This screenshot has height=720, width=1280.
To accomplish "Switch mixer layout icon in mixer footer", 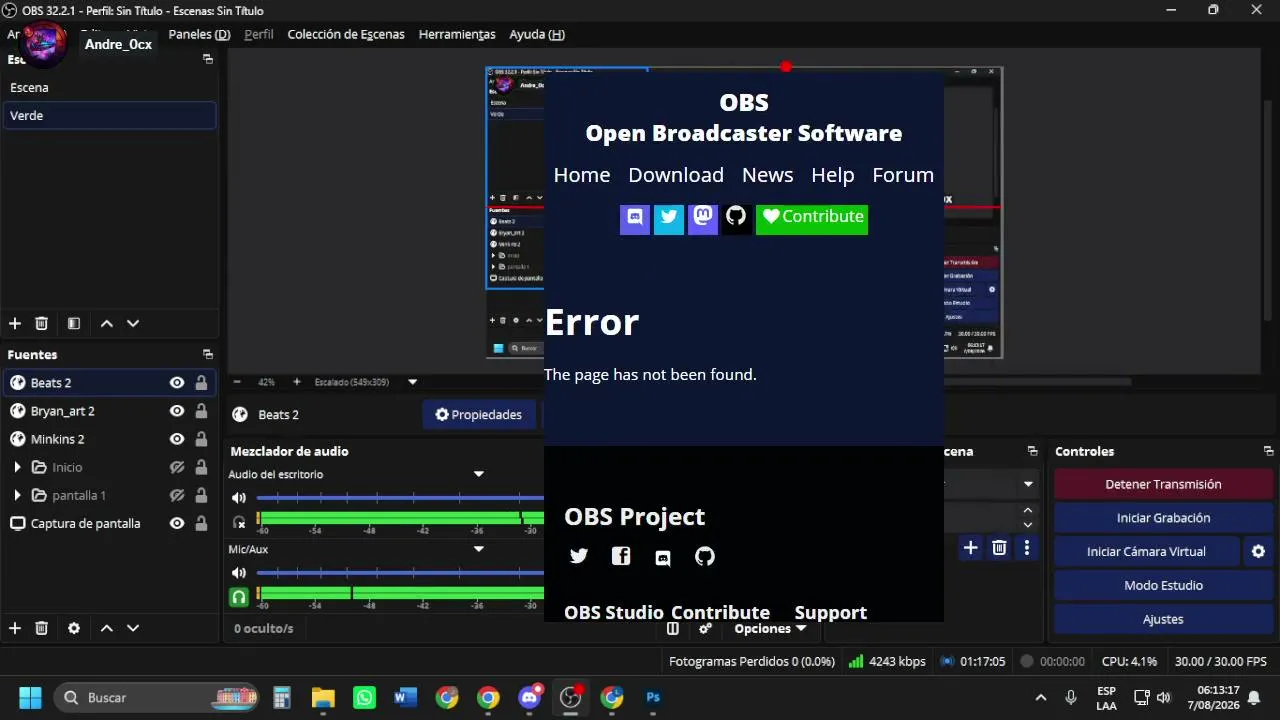I will (673, 628).
